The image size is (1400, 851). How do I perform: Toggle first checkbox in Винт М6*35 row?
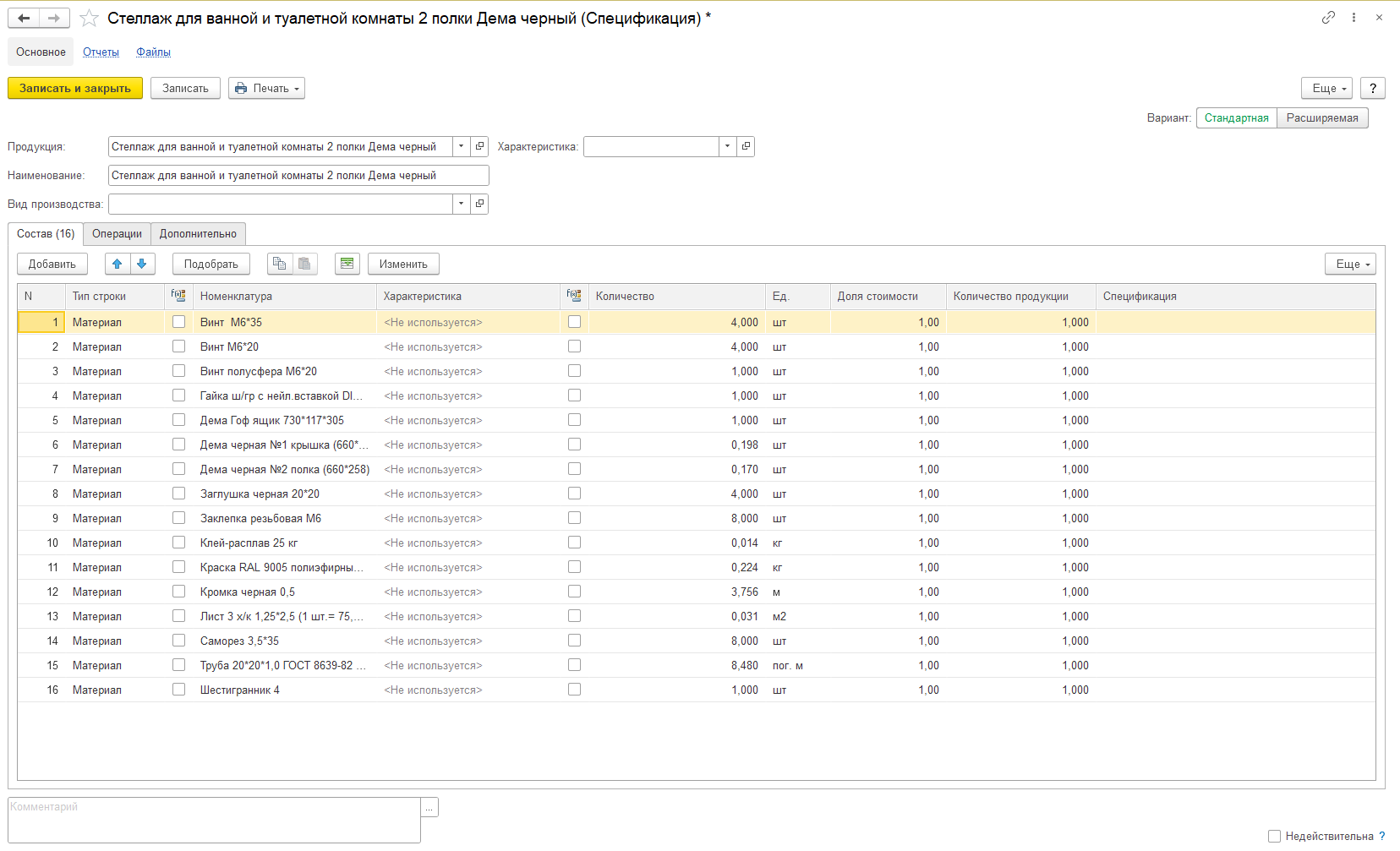click(x=178, y=322)
